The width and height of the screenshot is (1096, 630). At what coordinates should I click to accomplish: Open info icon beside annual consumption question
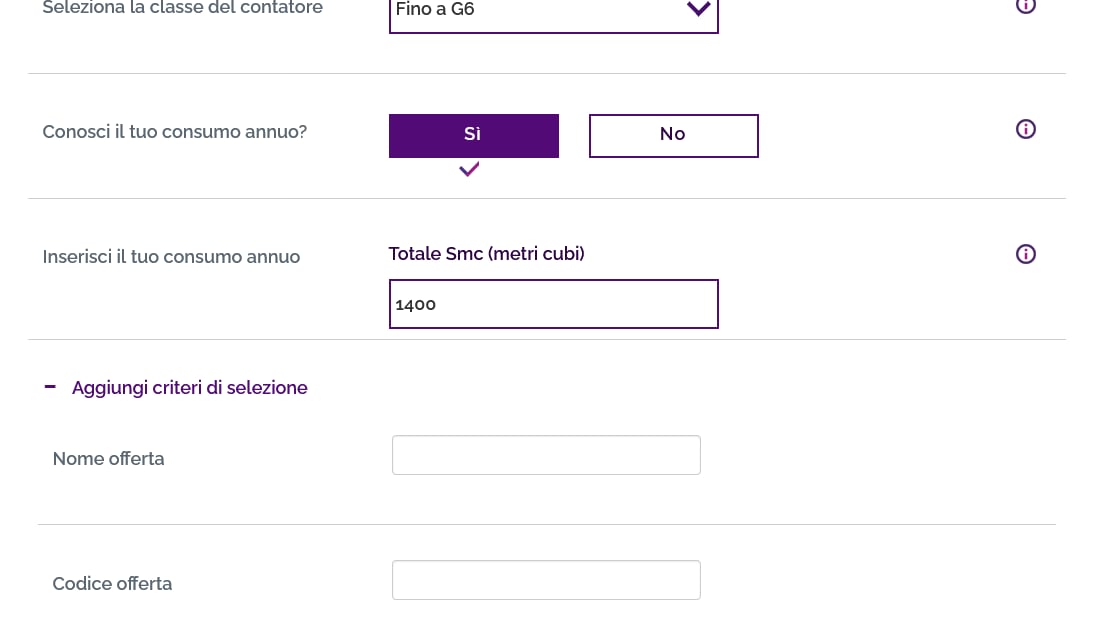(x=1025, y=129)
